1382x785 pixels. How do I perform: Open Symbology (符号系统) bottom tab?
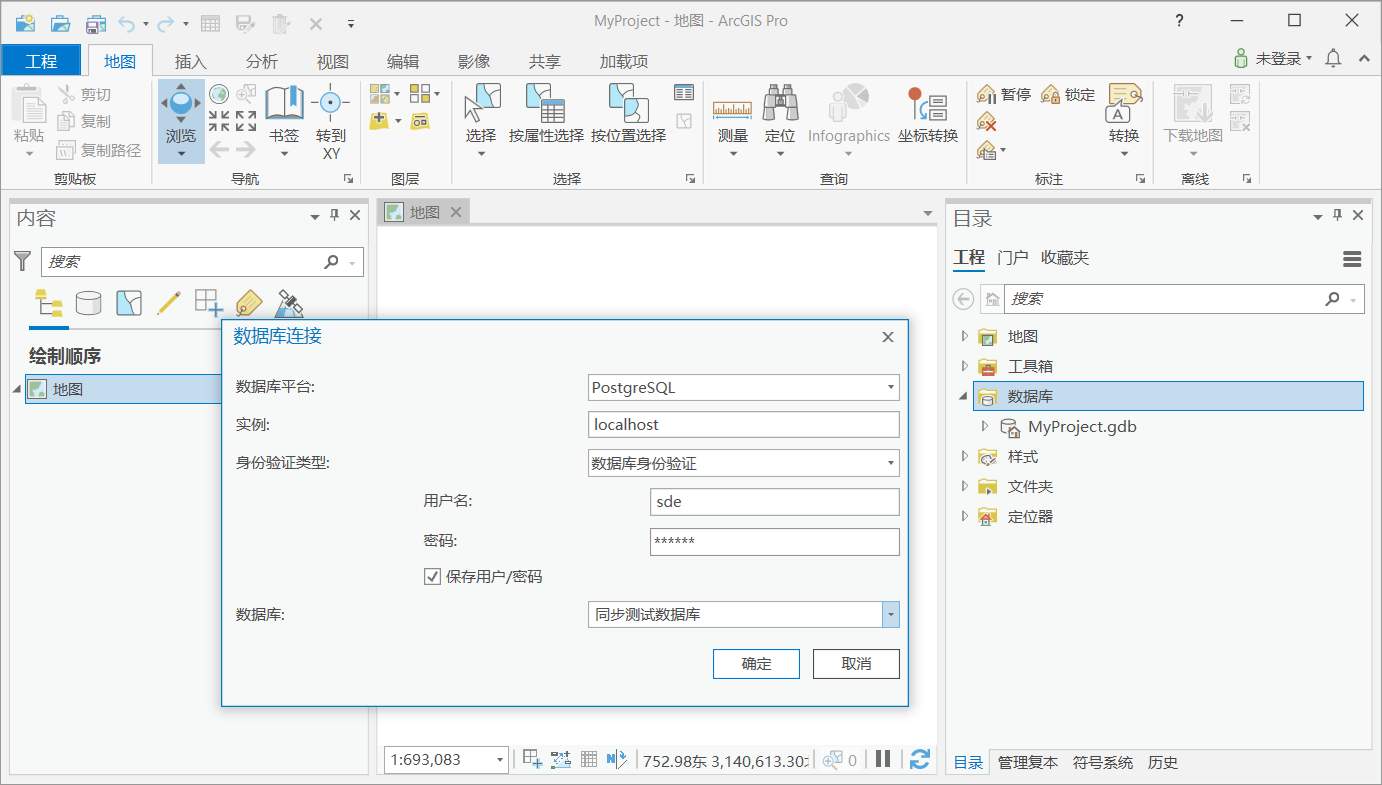coord(1103,762)
